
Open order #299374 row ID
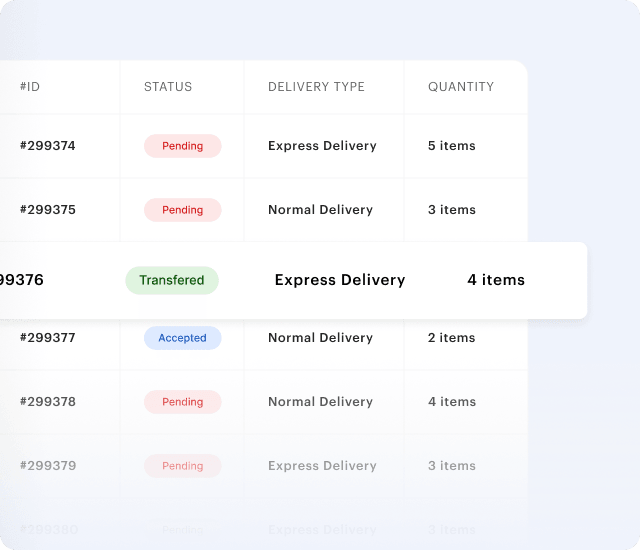tap(48, 146)
